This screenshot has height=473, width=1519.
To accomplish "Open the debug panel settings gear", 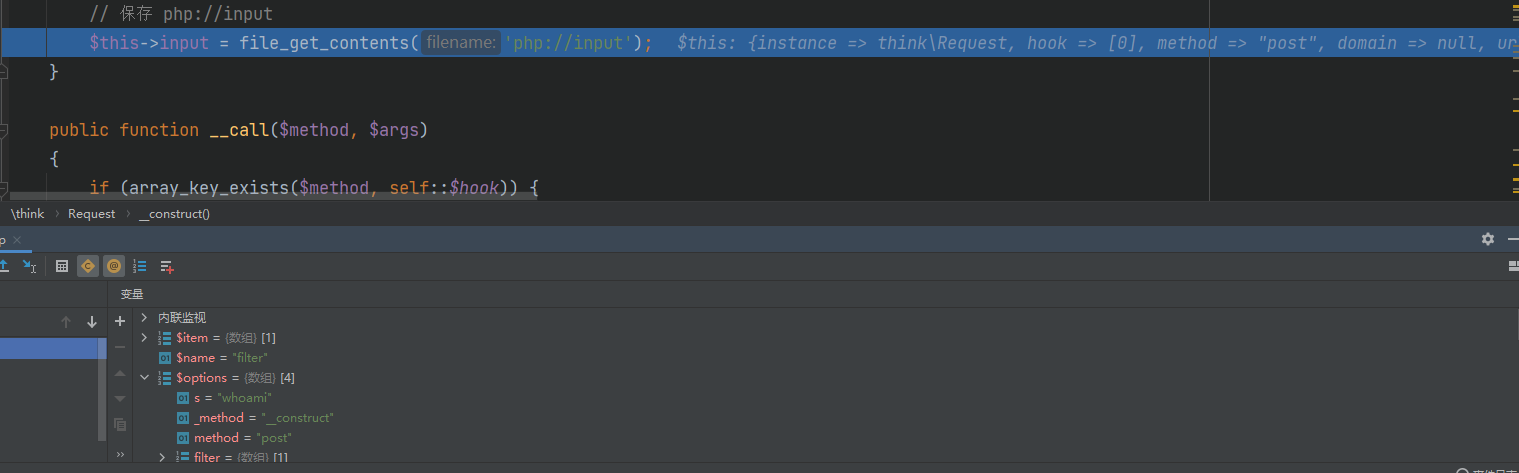I will (x=1487, y=239).
